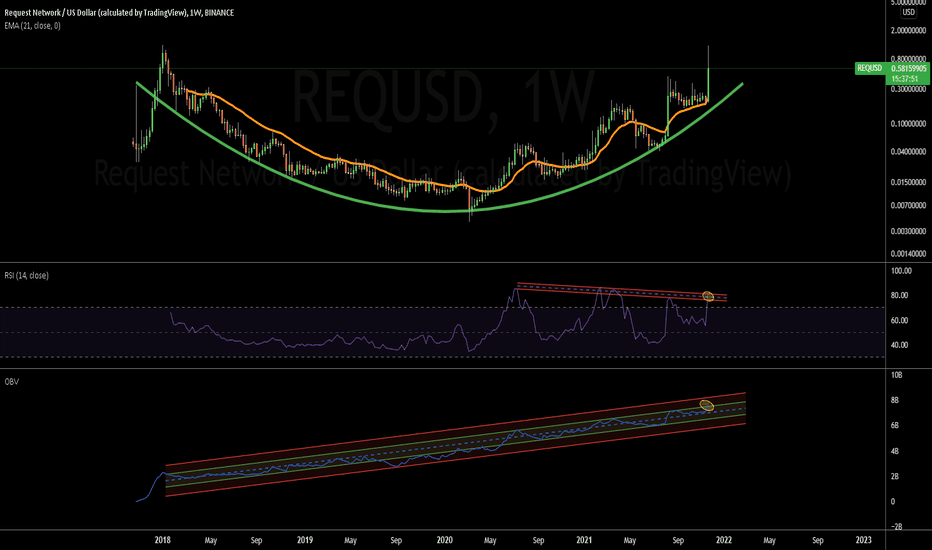Click the 0.01500000 price axis label

click(908, 182)
